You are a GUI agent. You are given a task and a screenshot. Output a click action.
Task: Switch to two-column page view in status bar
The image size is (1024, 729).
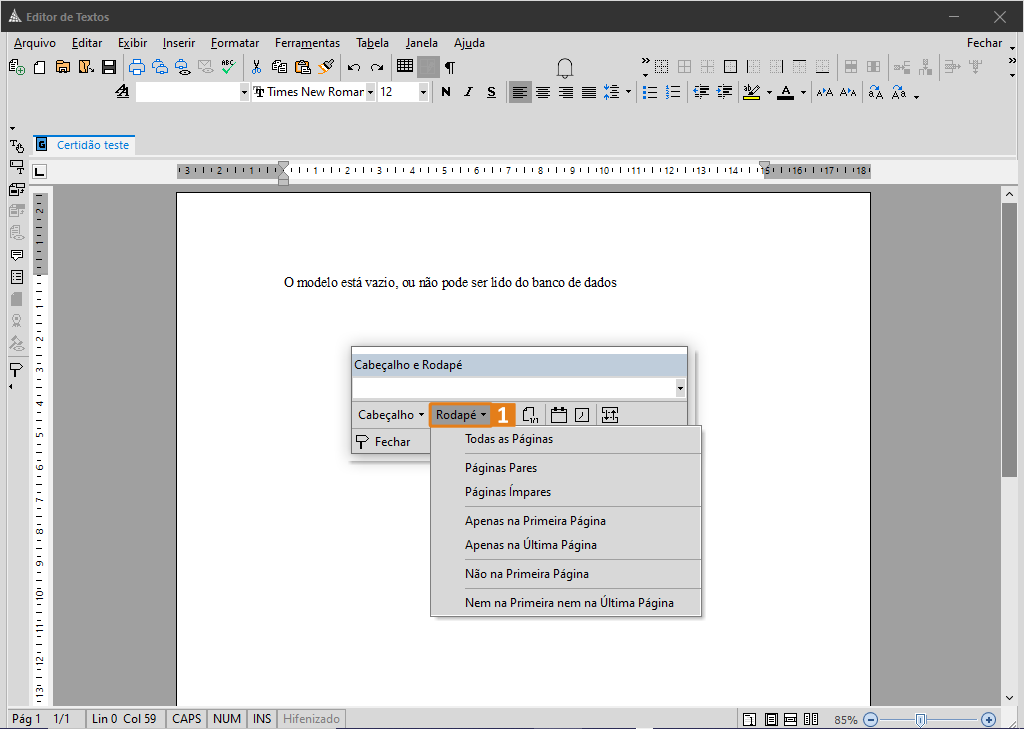(x=811, y=719)
